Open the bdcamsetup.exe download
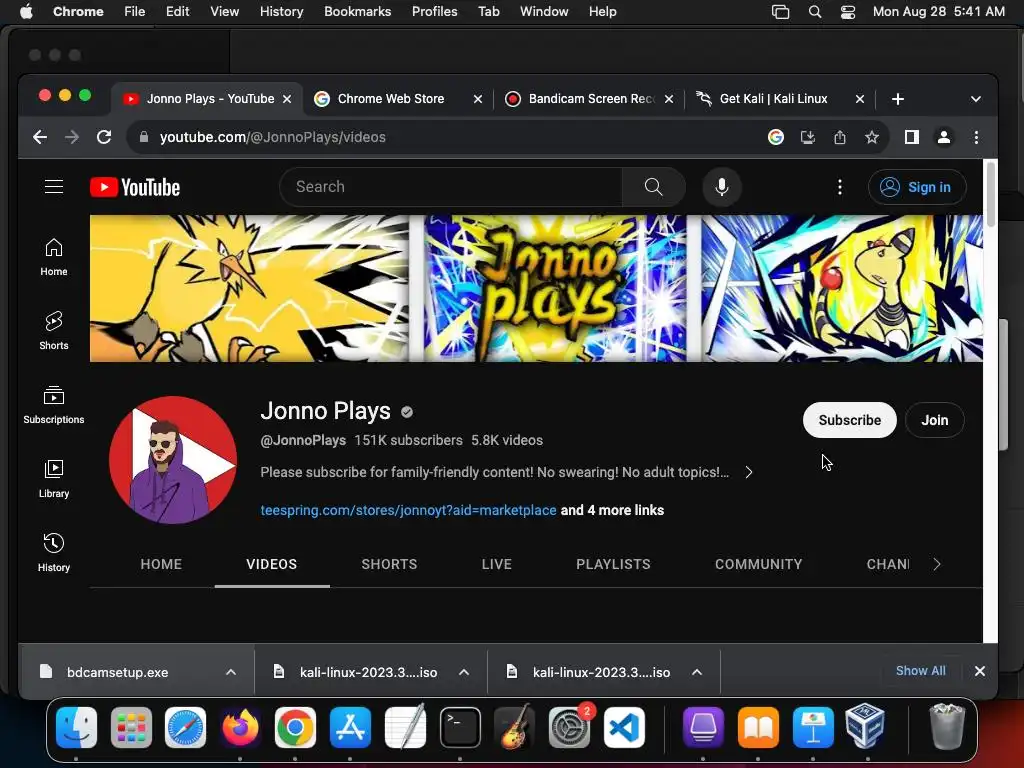The image size is (1024, 768). pos(118,672)
